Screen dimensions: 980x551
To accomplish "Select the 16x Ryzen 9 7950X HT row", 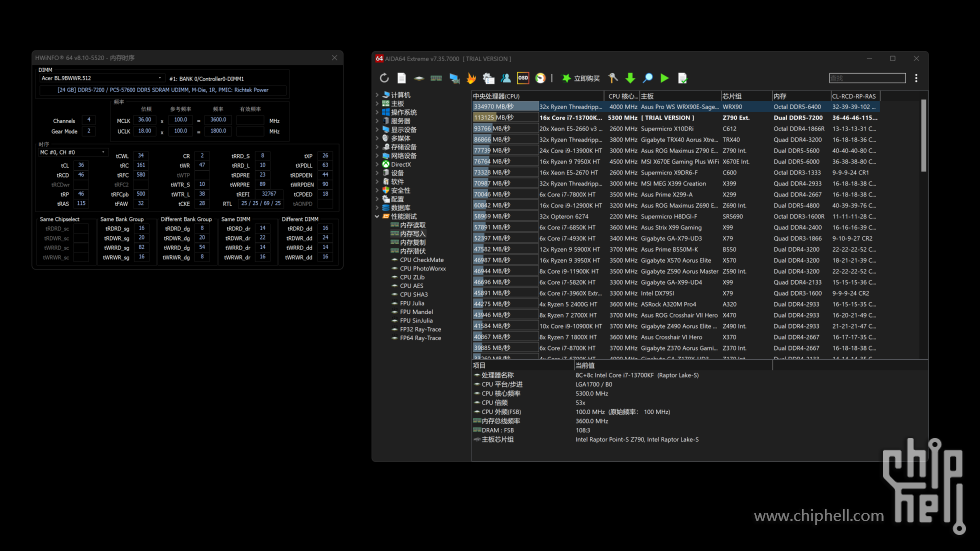I will point(676,161).
